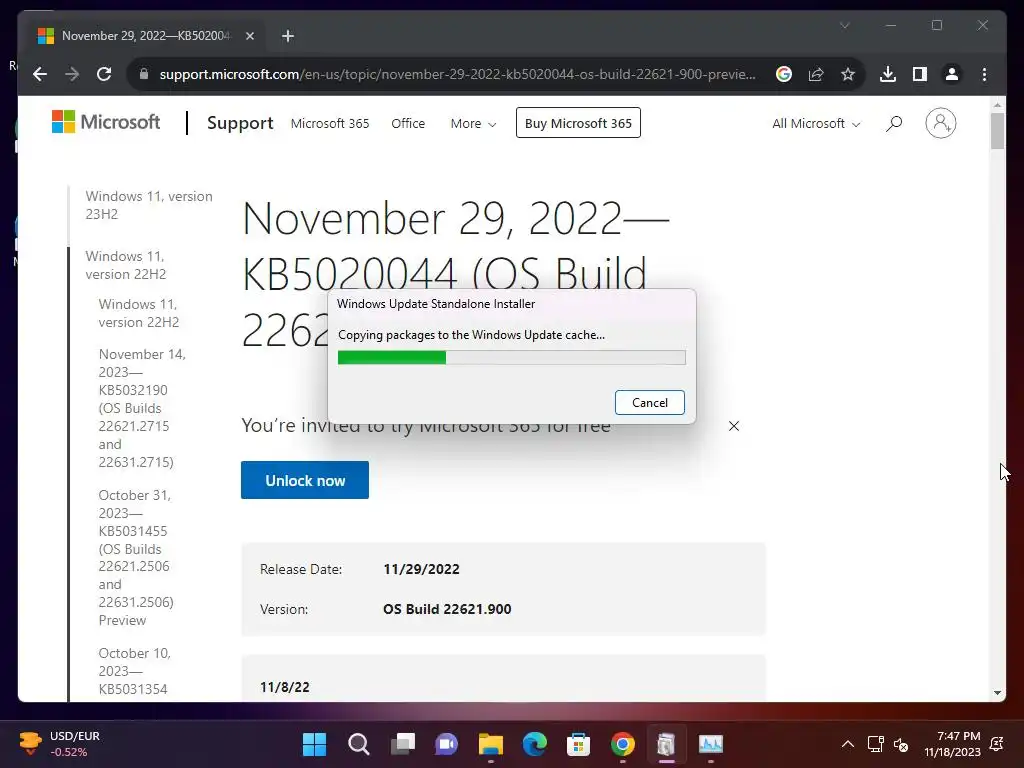Click the OS Build 22621.900 version text

click(x=447, y=609)
